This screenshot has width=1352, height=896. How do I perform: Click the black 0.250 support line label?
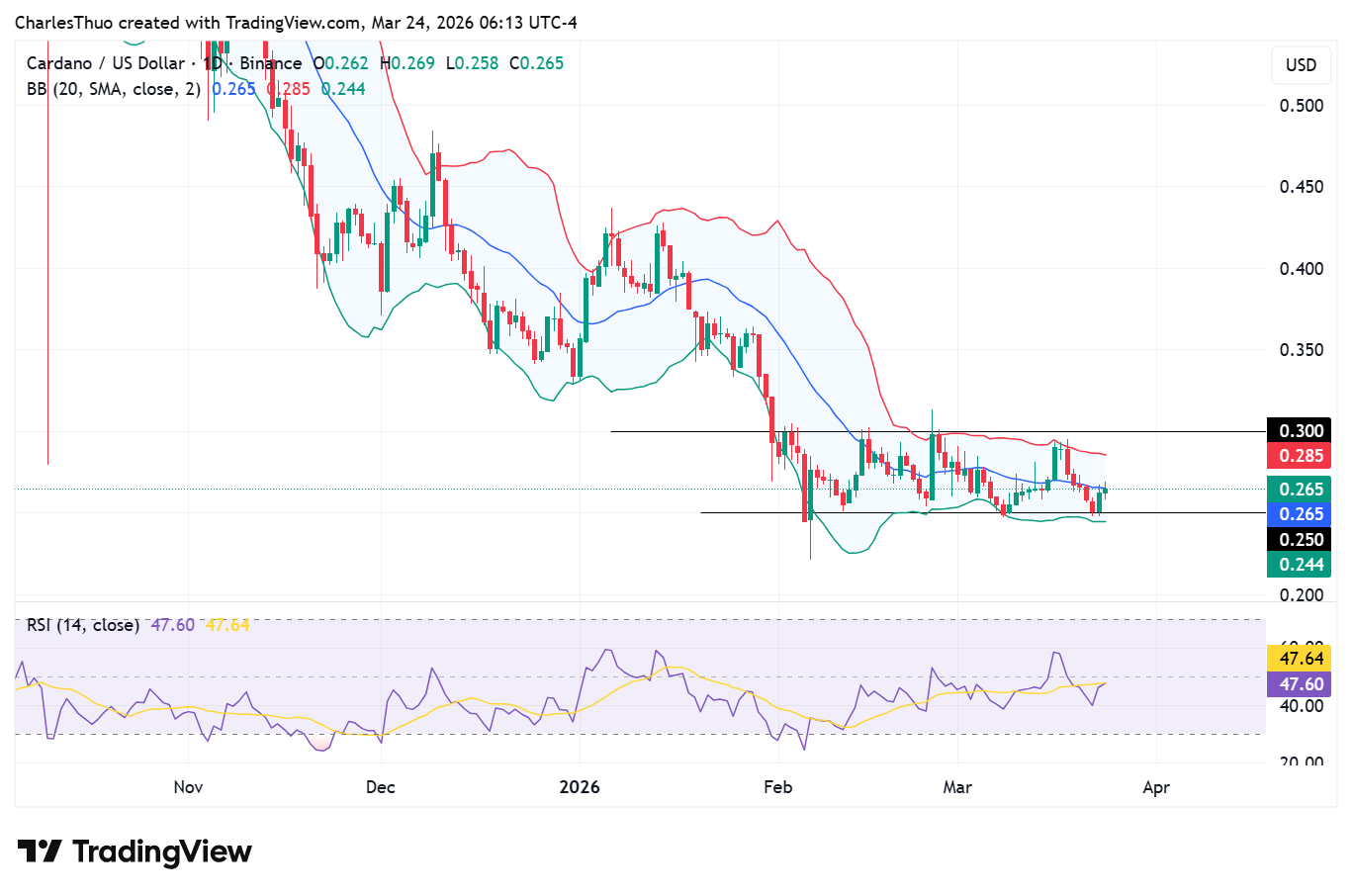(x=1301, y=540)
